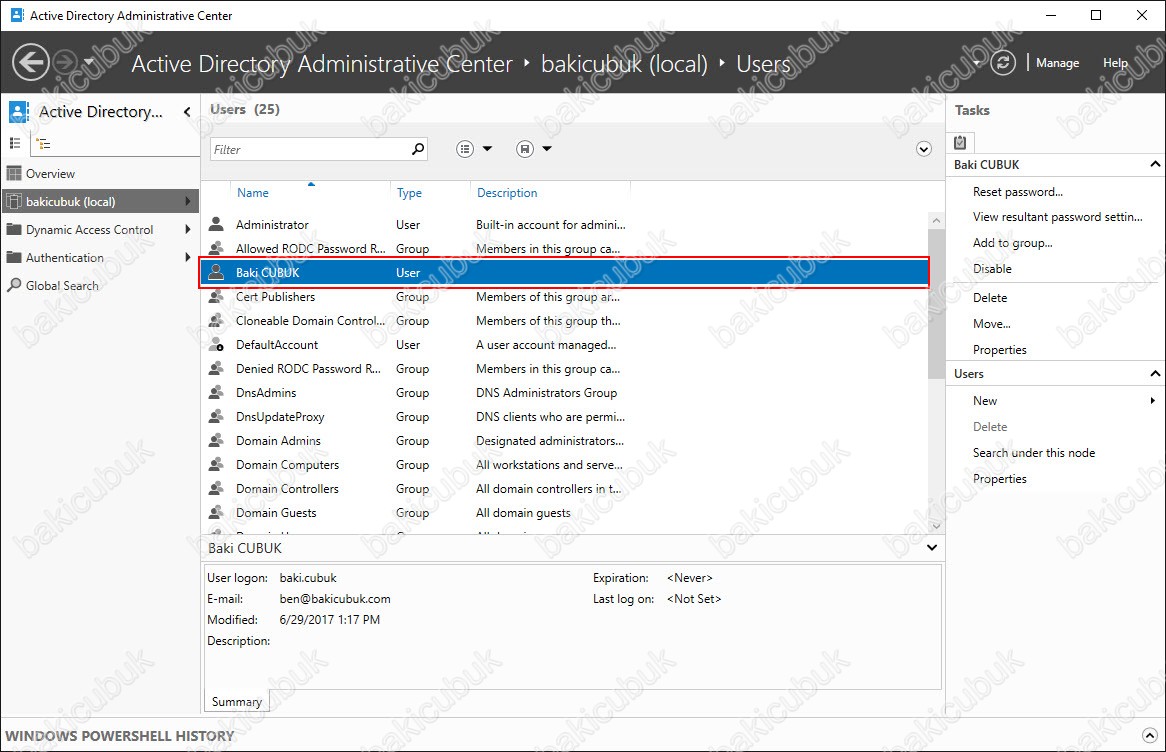Viewport: 1166px width, 752px height.
Task: Expand the Windows PowerShell History panel
Action: (1150, 735)
